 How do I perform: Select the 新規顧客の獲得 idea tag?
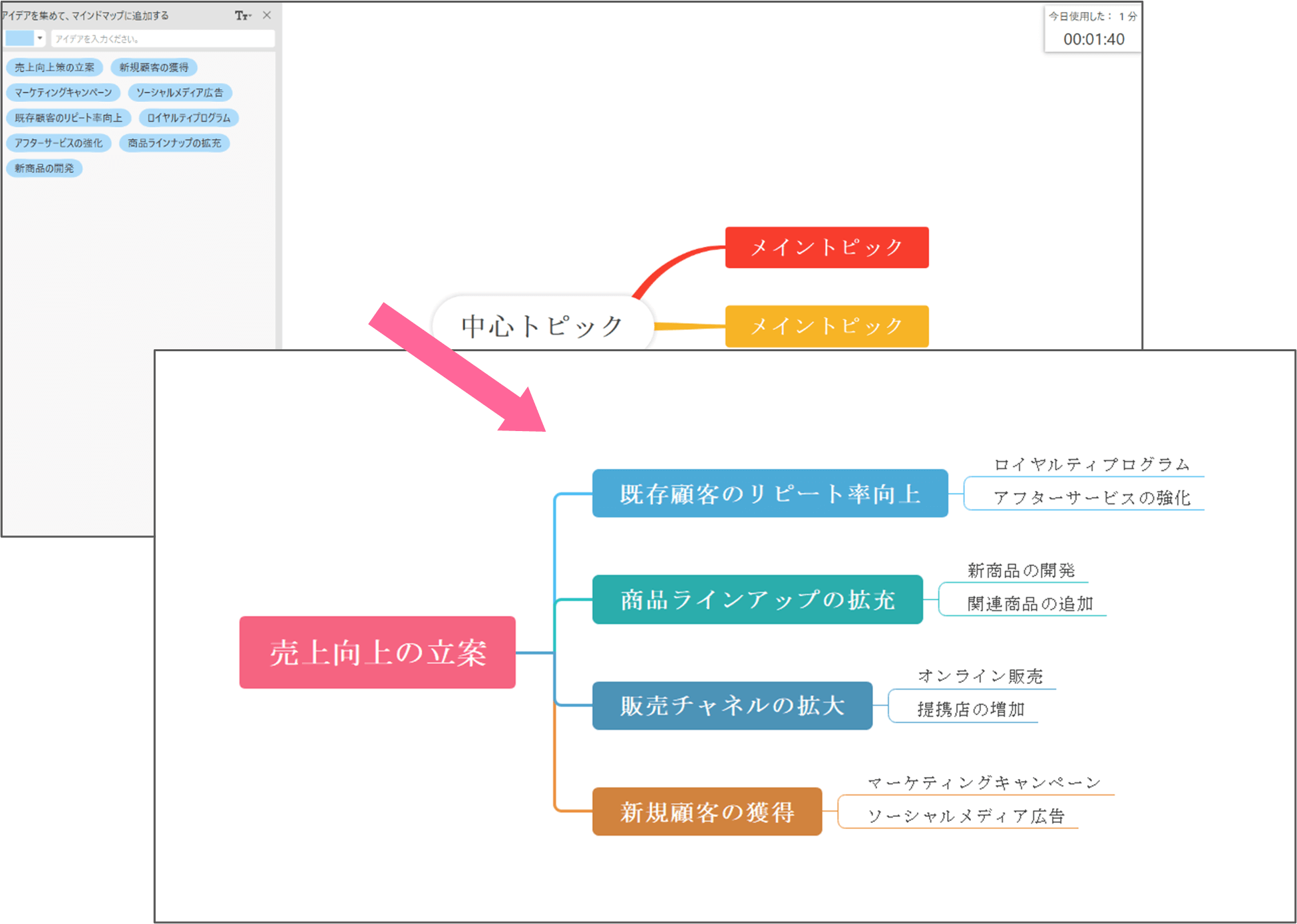click(154, 67)
